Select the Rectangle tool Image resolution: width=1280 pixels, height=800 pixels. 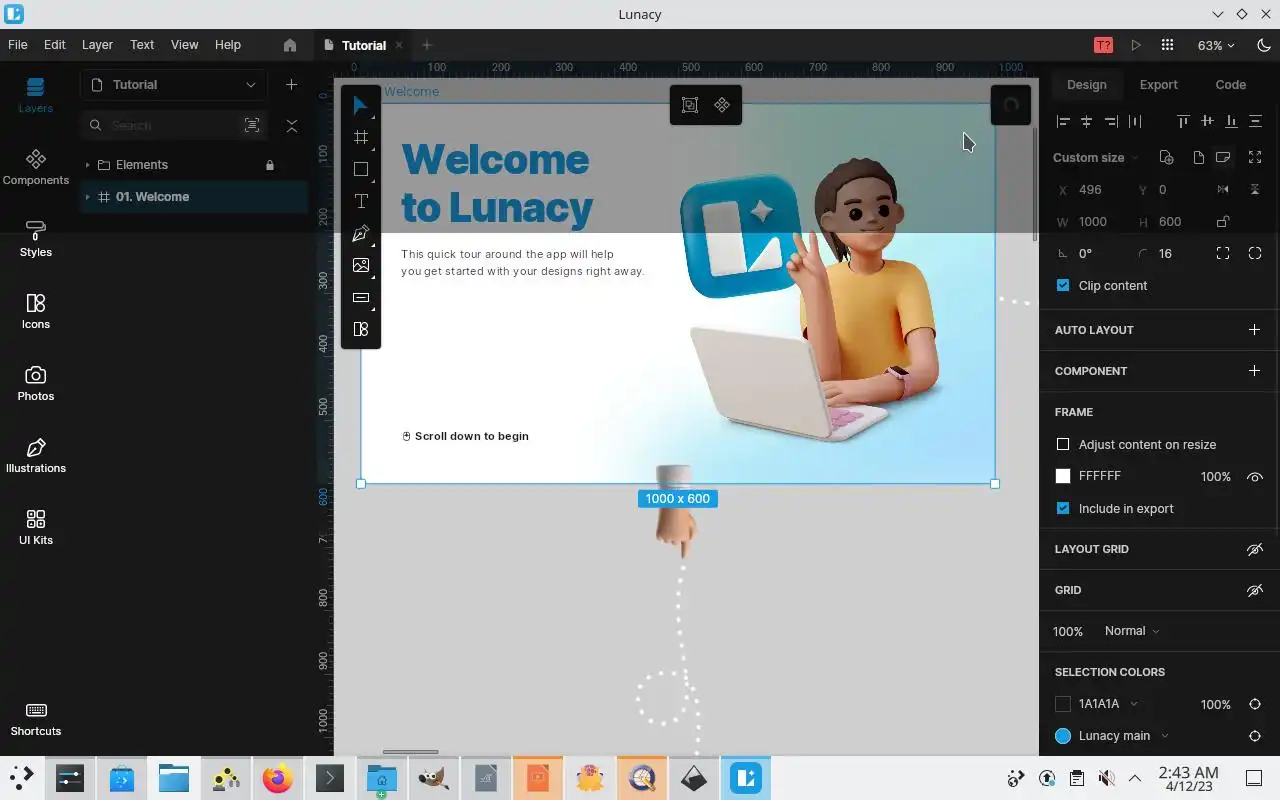tap(361, 169)
